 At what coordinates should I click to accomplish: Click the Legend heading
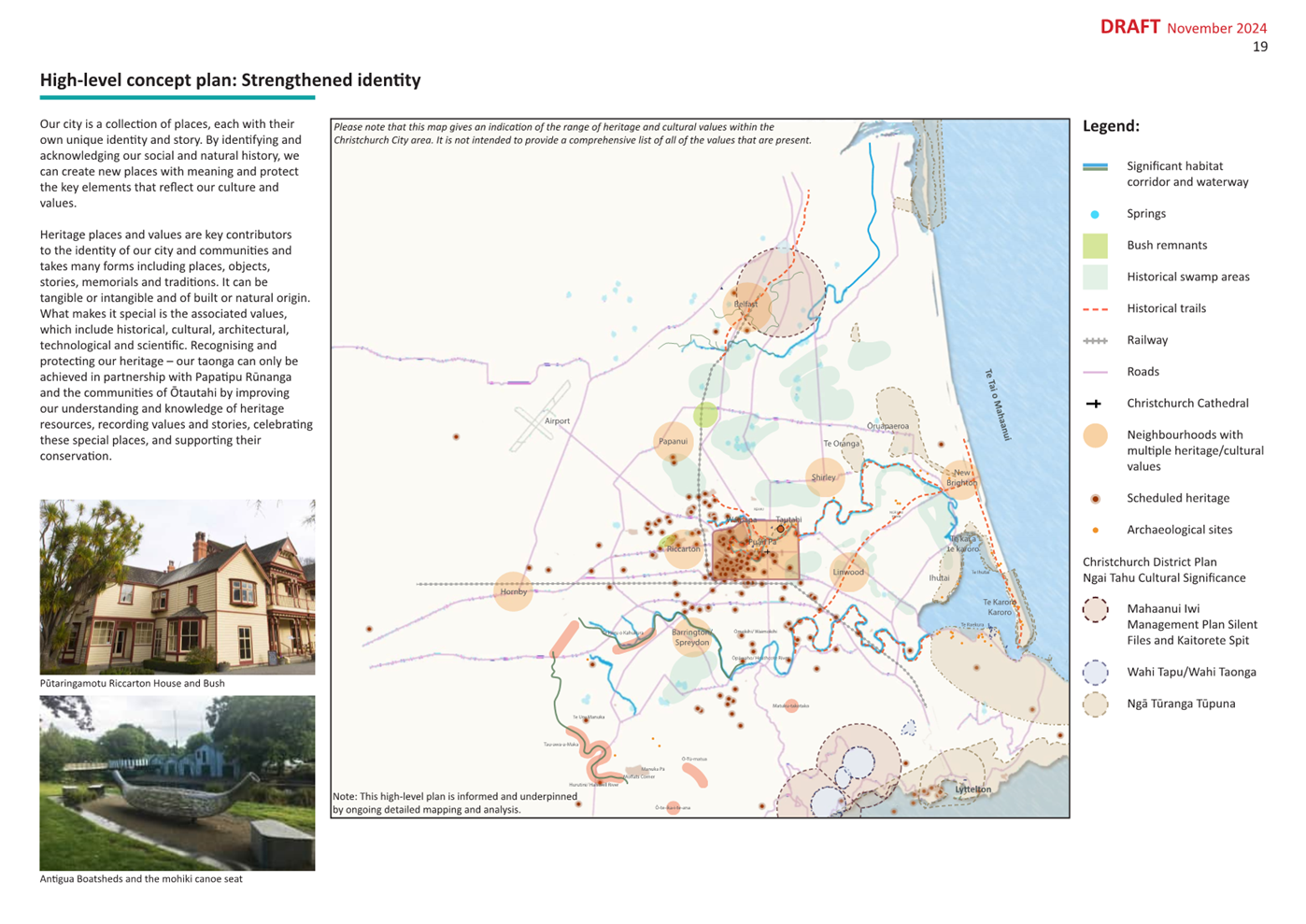[x=1111, y=126]
